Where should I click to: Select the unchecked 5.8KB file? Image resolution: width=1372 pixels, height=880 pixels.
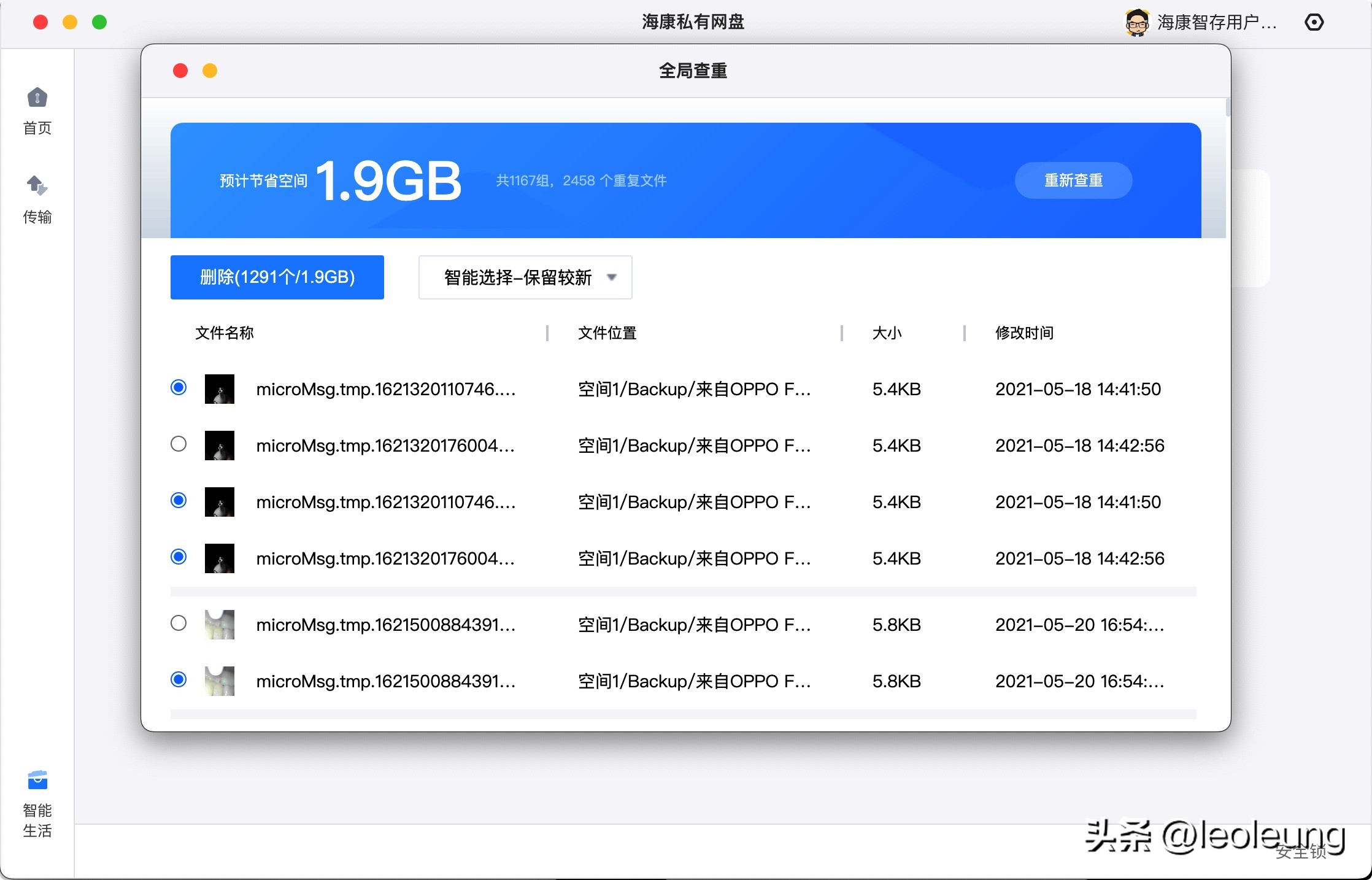179,623
